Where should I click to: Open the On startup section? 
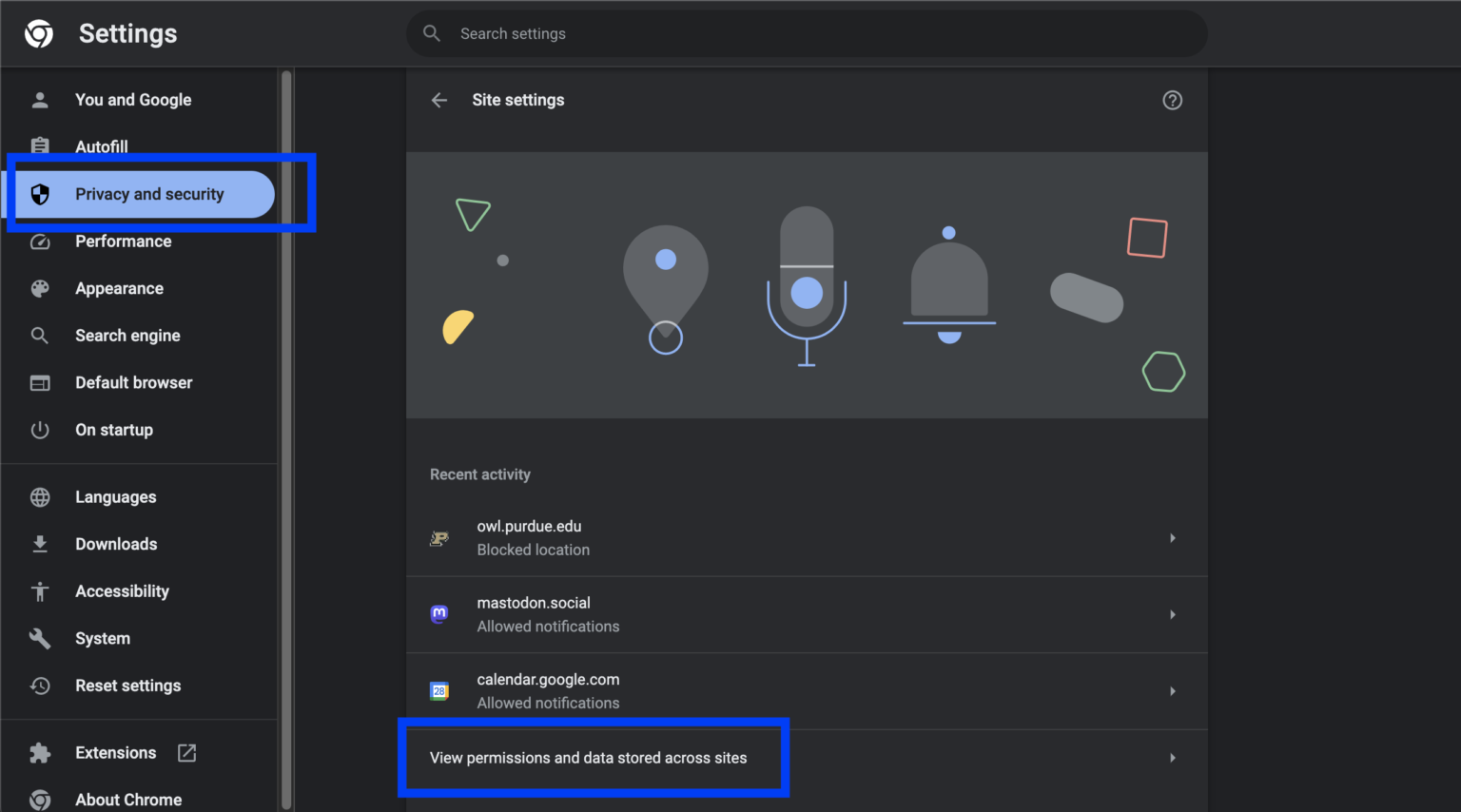(x=139, y=430)
